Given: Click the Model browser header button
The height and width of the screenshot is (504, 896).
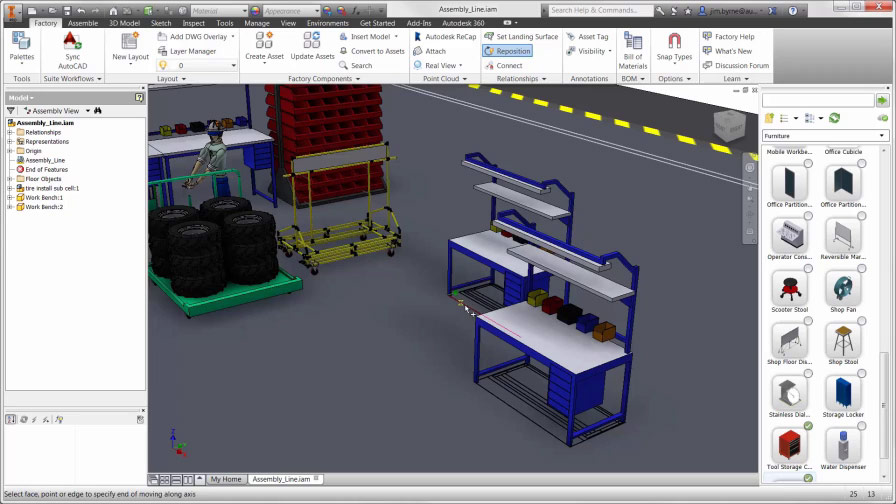Looking at the screenshot, I should coord(20,98).
